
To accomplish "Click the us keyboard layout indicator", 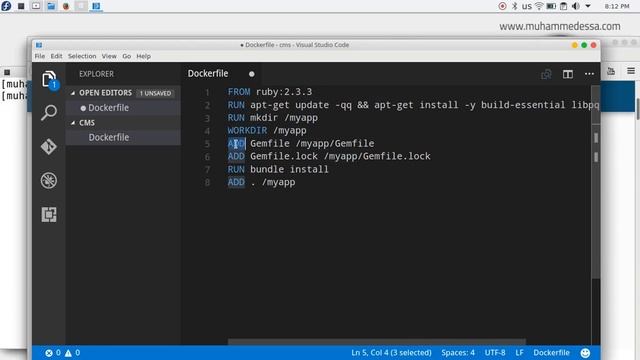I will 527,6.
